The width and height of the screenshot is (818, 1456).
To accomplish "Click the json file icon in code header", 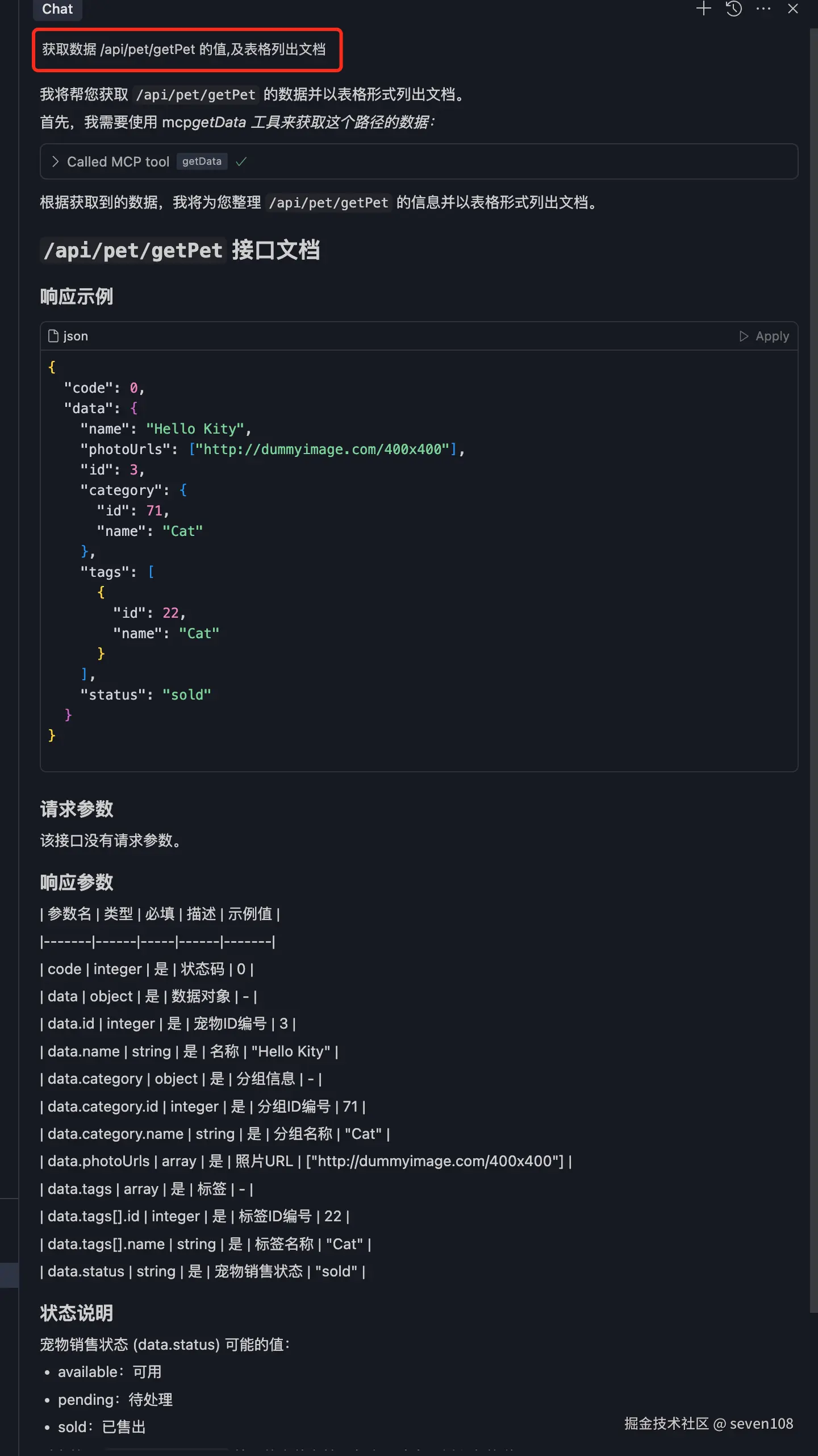I will pyautogui.click(x=53, y=336).
